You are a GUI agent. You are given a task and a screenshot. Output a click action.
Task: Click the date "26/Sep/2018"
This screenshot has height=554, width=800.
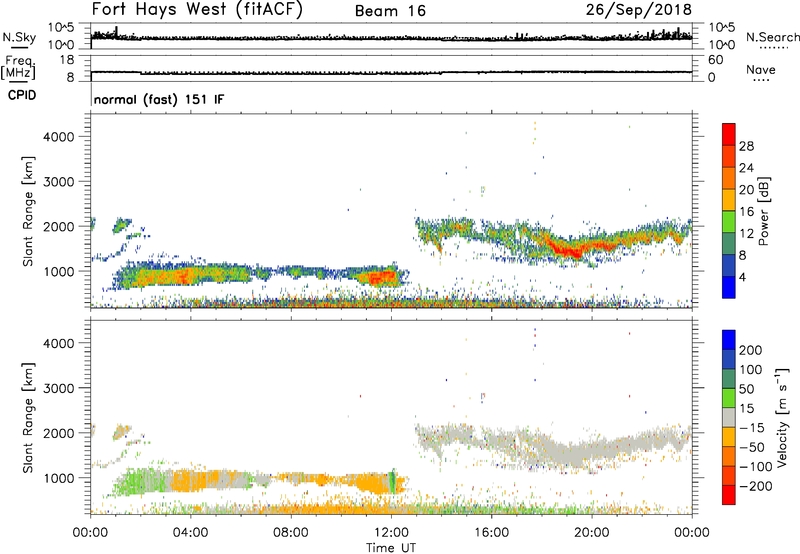[x=639, y=10]
